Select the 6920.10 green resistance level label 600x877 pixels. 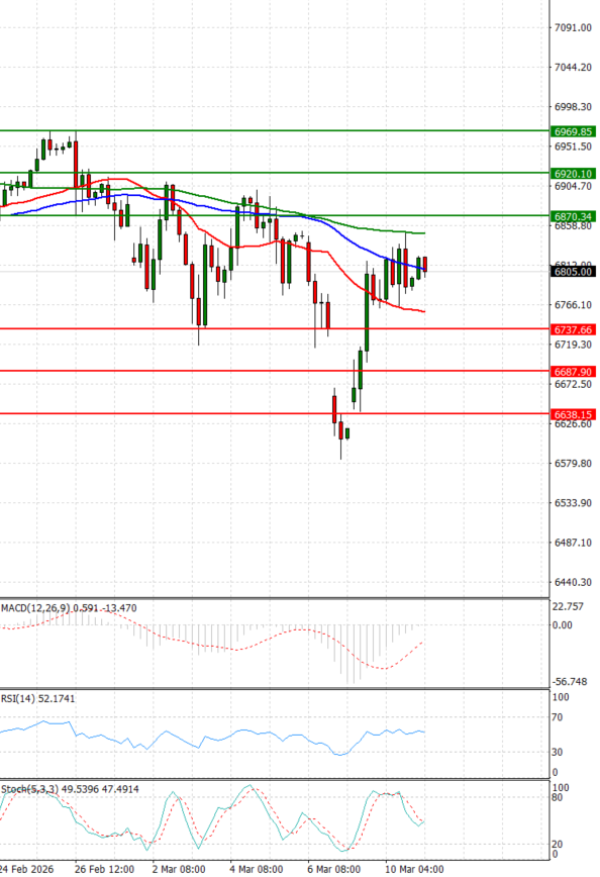[x=573, y=174]
